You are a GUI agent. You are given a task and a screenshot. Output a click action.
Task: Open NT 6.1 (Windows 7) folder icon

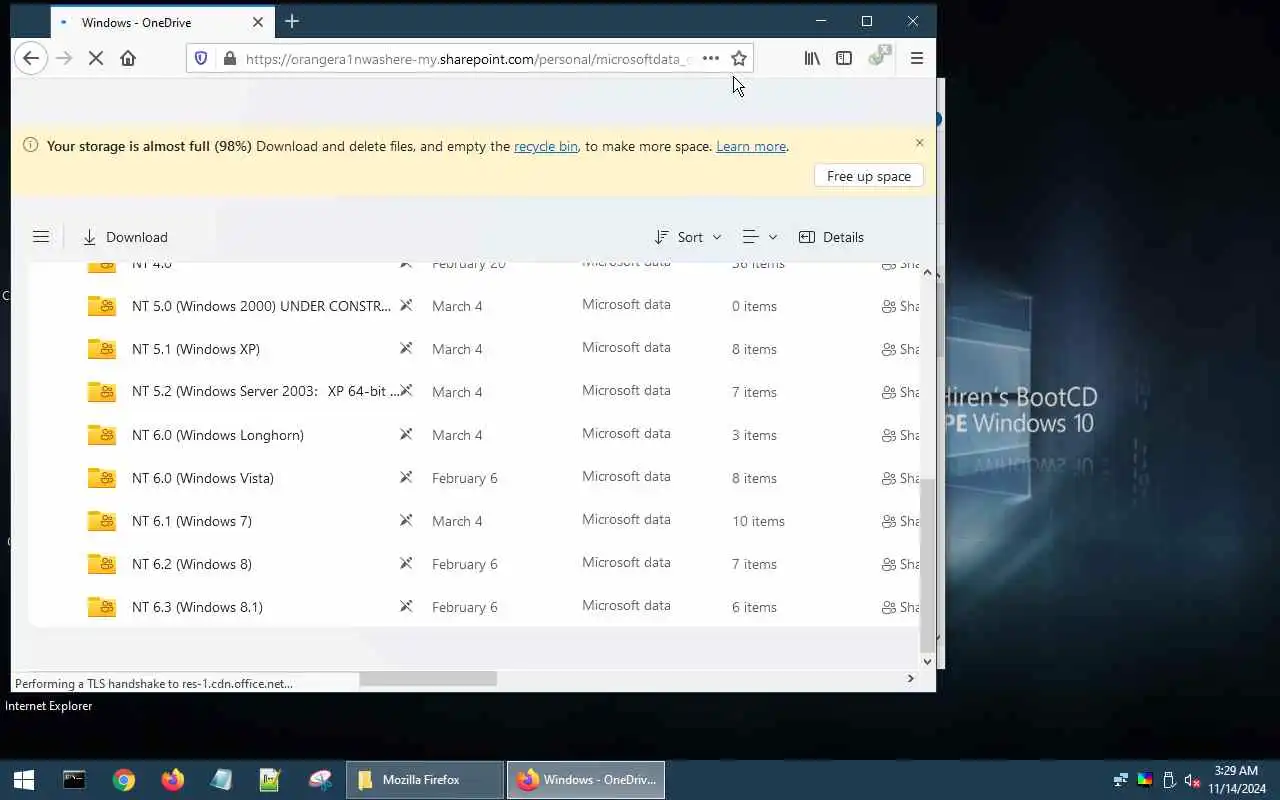[x=101, y=521]
